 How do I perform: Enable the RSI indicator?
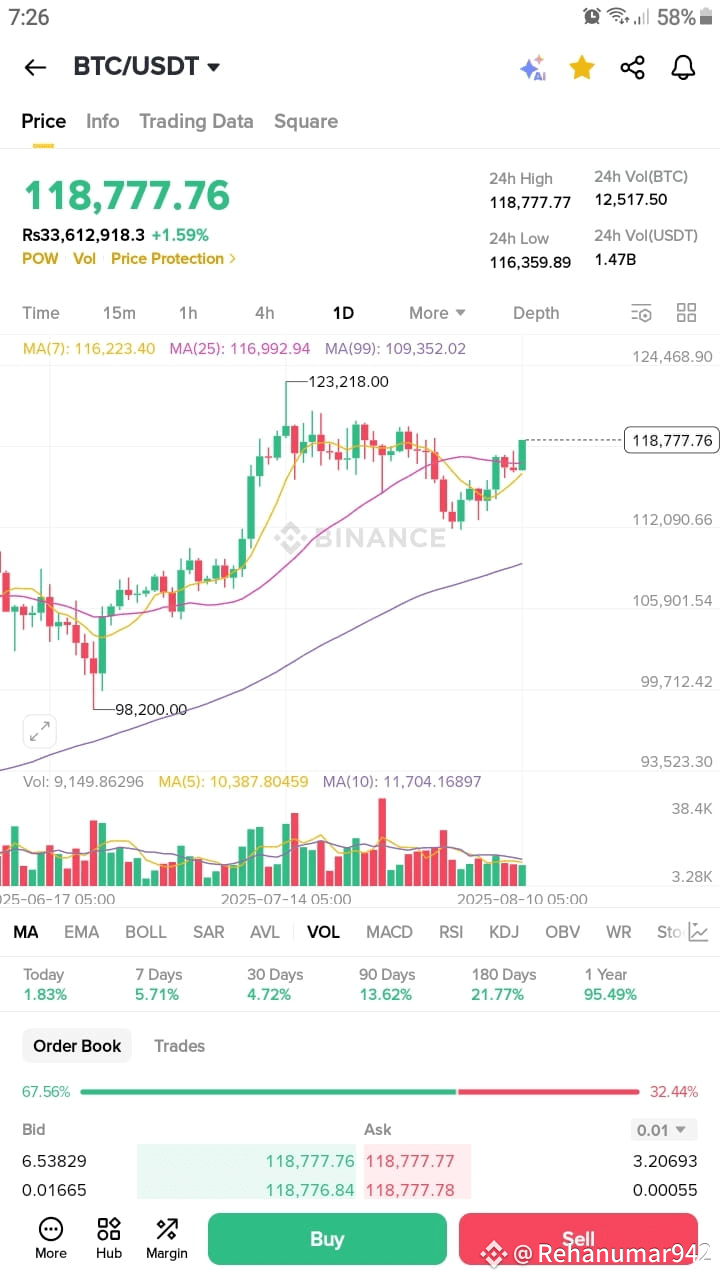tap(451, 932)
